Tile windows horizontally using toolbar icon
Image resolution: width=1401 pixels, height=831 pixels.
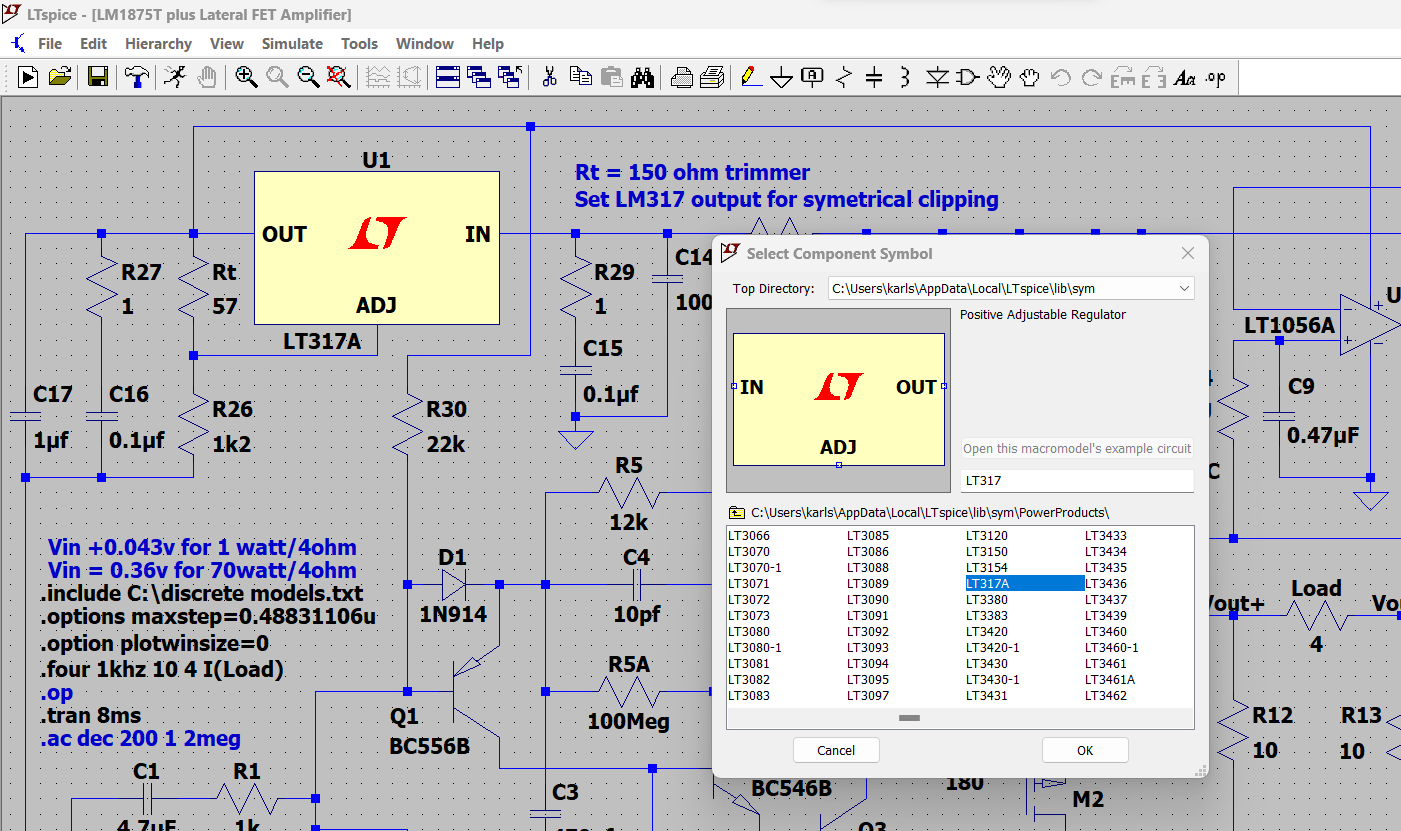point(448,76)
